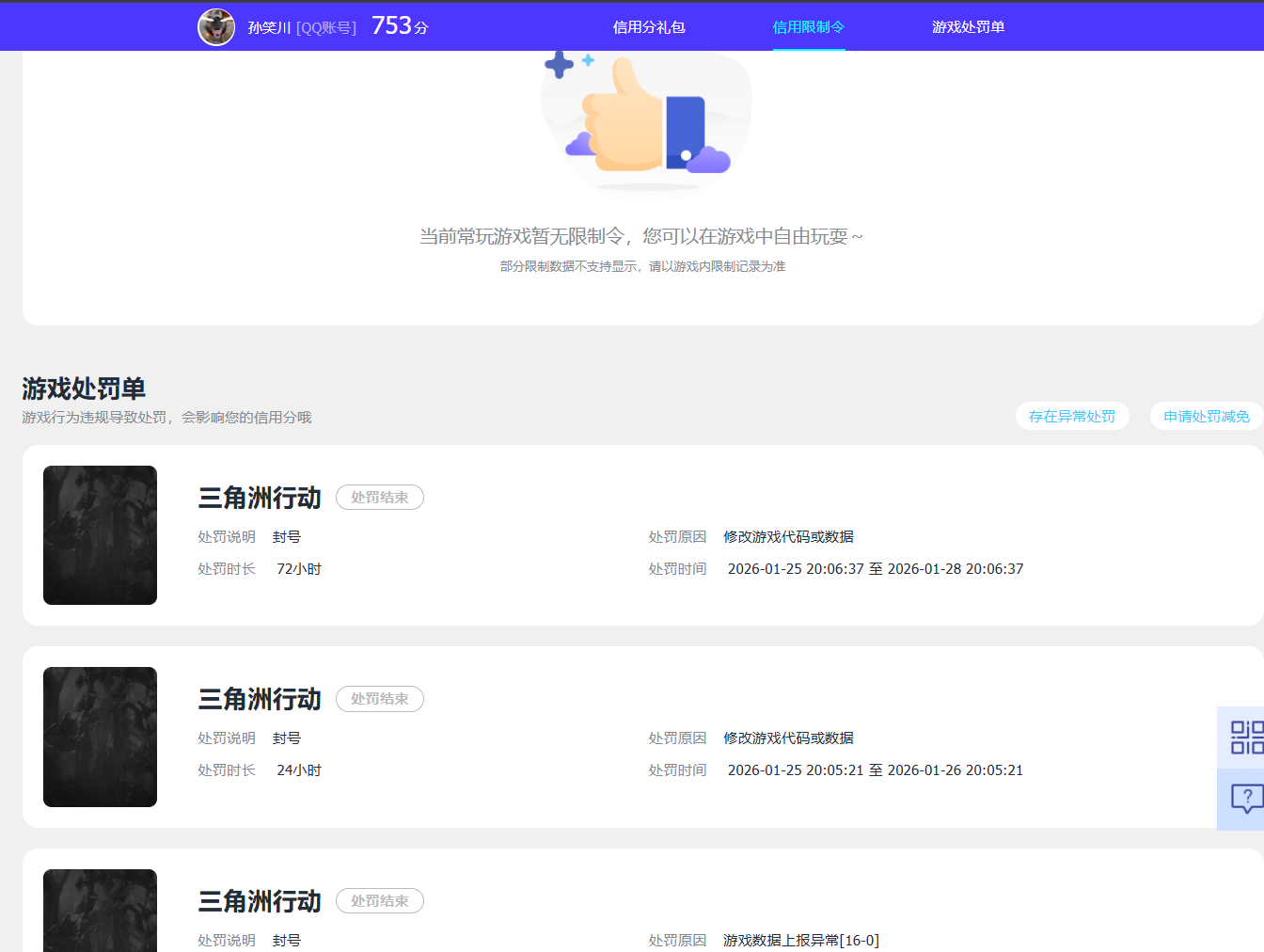1264x952 pixels.
Task: Click 孙笑川's profile avatar
Action: pyautogui.click(x=216, y=26)
